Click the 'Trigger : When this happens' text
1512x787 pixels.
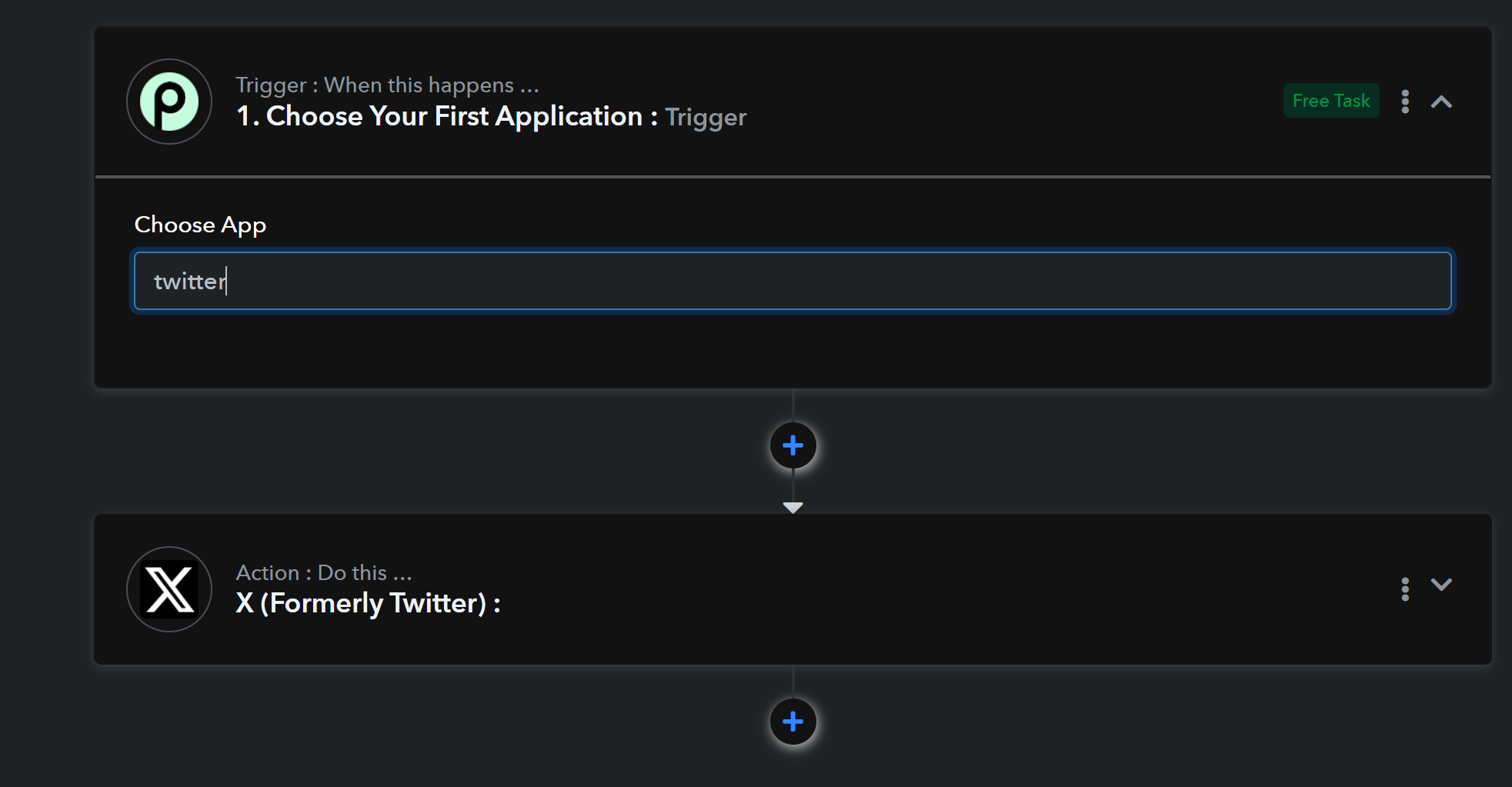click(x=387, y=85)
